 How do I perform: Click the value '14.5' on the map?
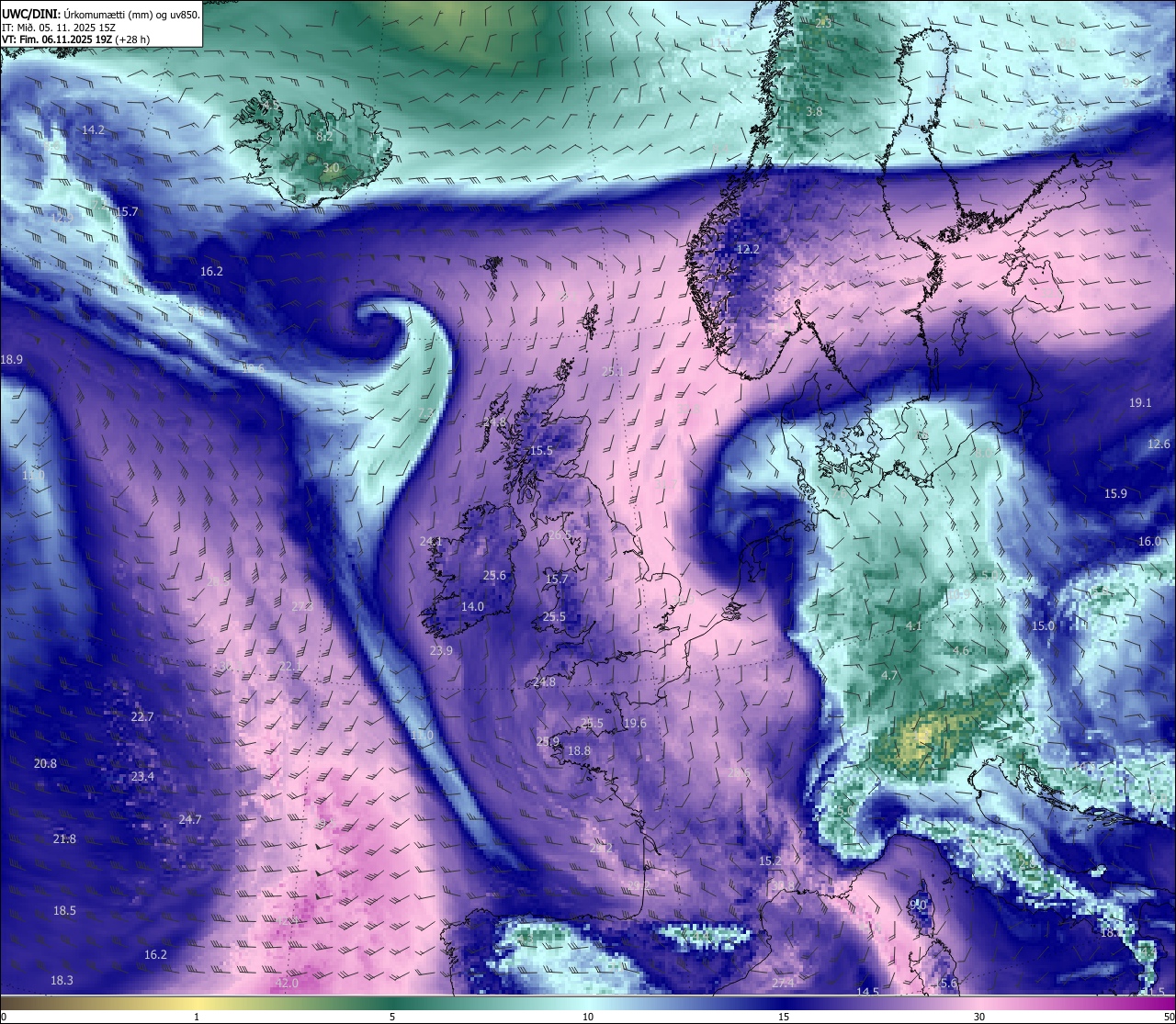[868, 992]
